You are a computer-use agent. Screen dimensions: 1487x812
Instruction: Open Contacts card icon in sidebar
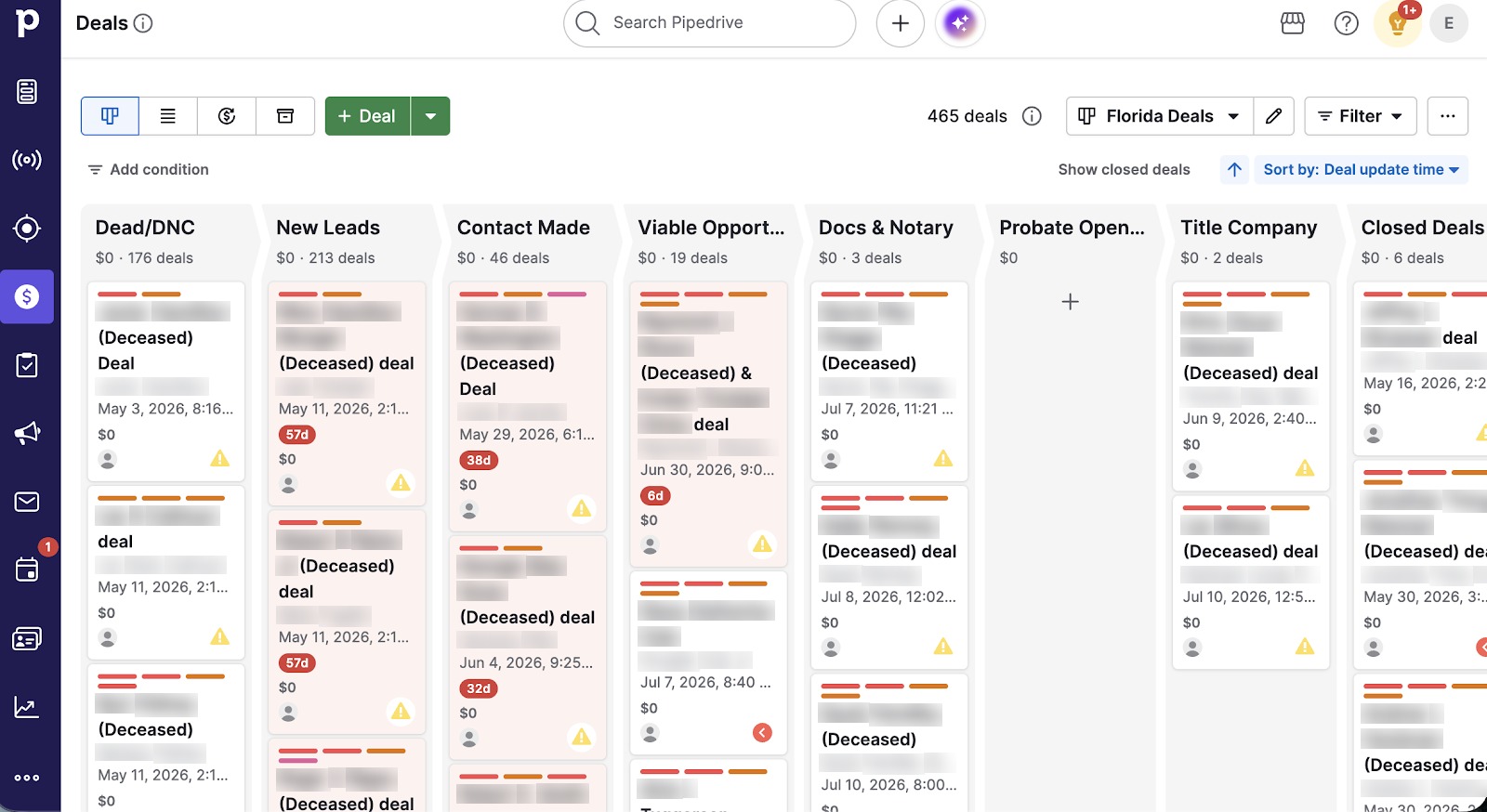(27, 638)
